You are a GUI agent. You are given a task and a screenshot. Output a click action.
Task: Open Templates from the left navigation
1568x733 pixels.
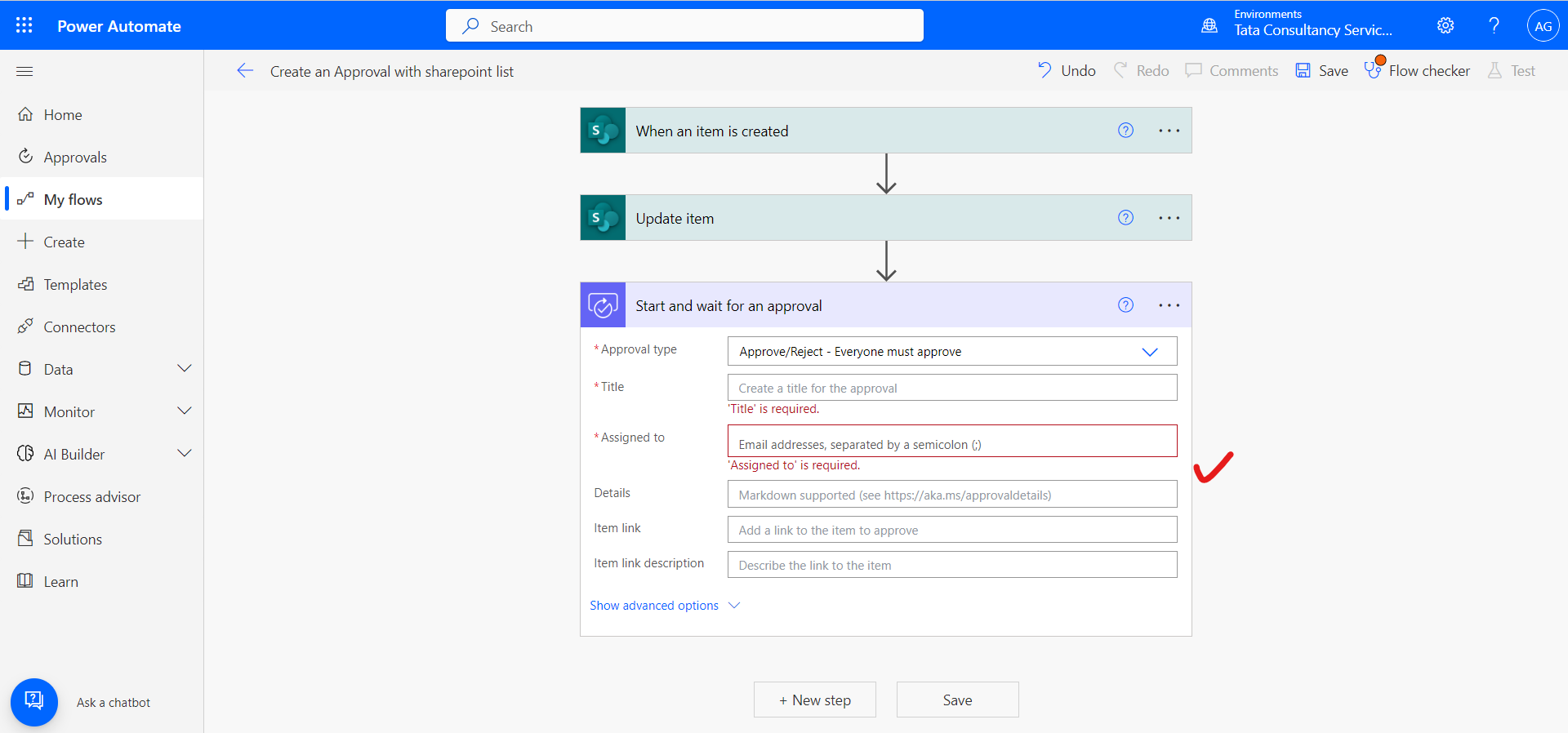(75, 285)
